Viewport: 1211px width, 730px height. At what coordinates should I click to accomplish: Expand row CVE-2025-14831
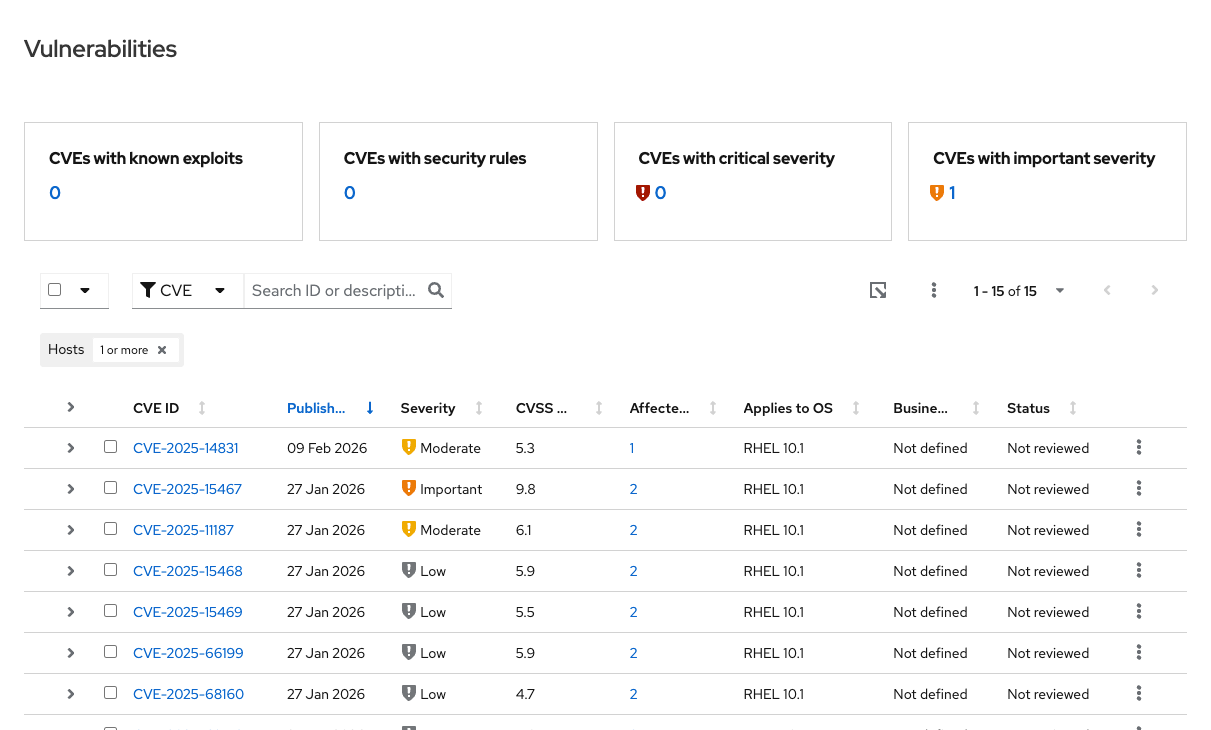pyautogui.click(x=71, y=448)
